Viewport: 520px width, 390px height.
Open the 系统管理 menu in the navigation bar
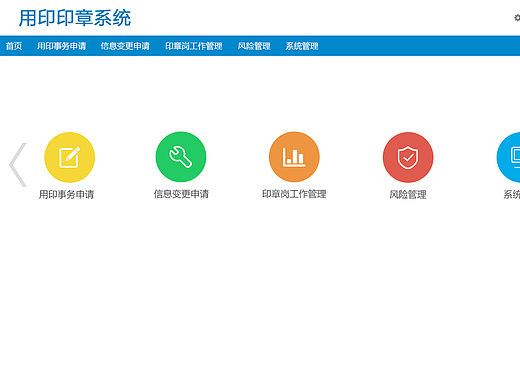coord(302,46)
